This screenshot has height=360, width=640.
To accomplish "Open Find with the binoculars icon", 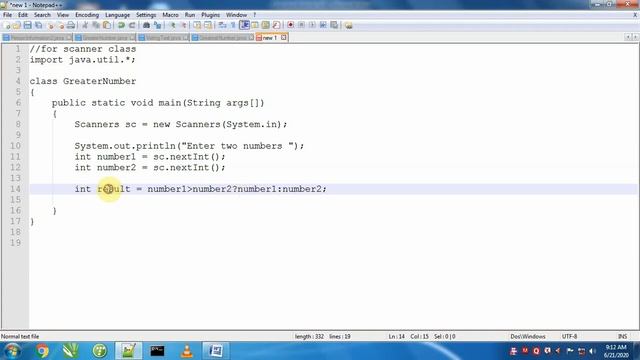I will pyautogui.click(x=146, y=25).
